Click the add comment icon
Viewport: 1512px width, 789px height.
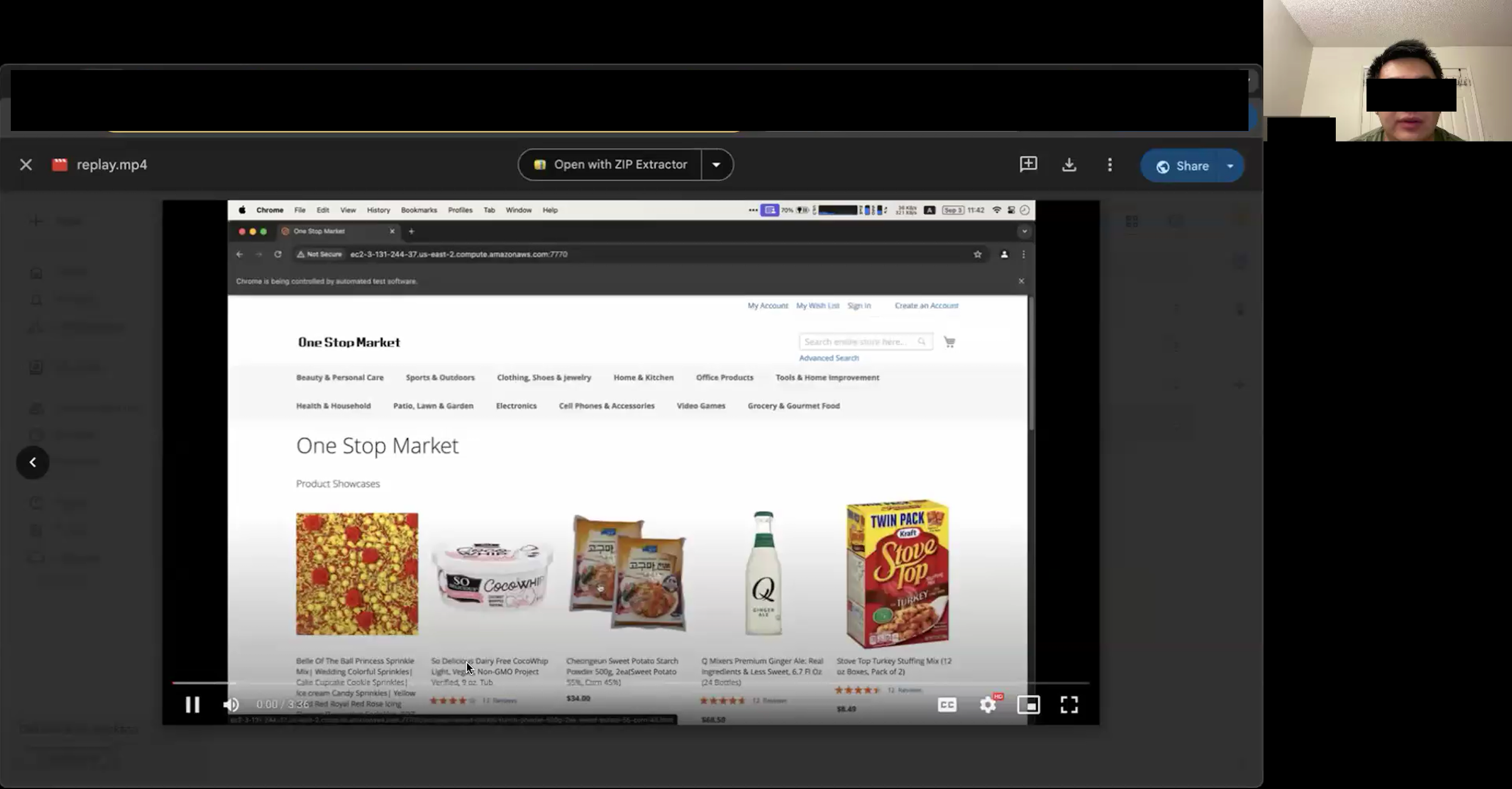(x=1028, y=164)
